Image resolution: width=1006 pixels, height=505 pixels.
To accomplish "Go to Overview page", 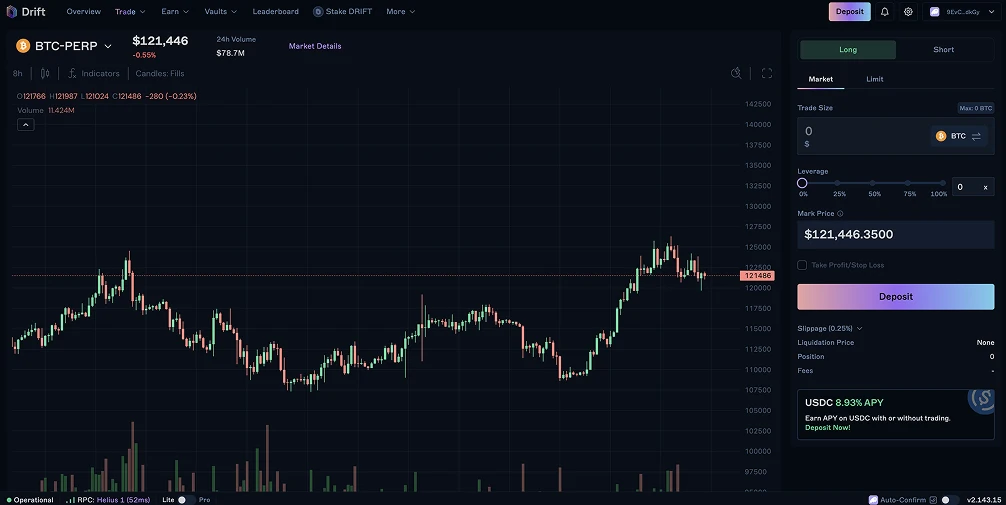I will click(x=83, y=12).
